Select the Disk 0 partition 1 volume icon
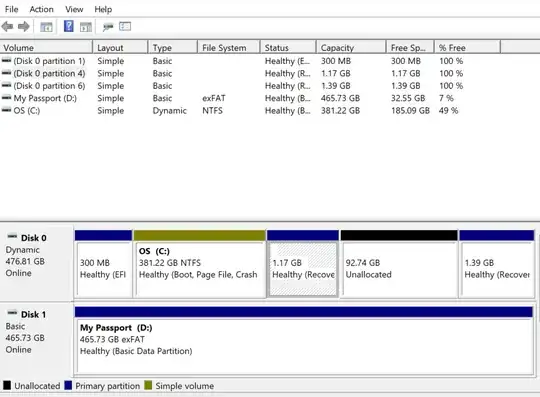The height and width of the screenshot is (397, 540). (6, 61)
